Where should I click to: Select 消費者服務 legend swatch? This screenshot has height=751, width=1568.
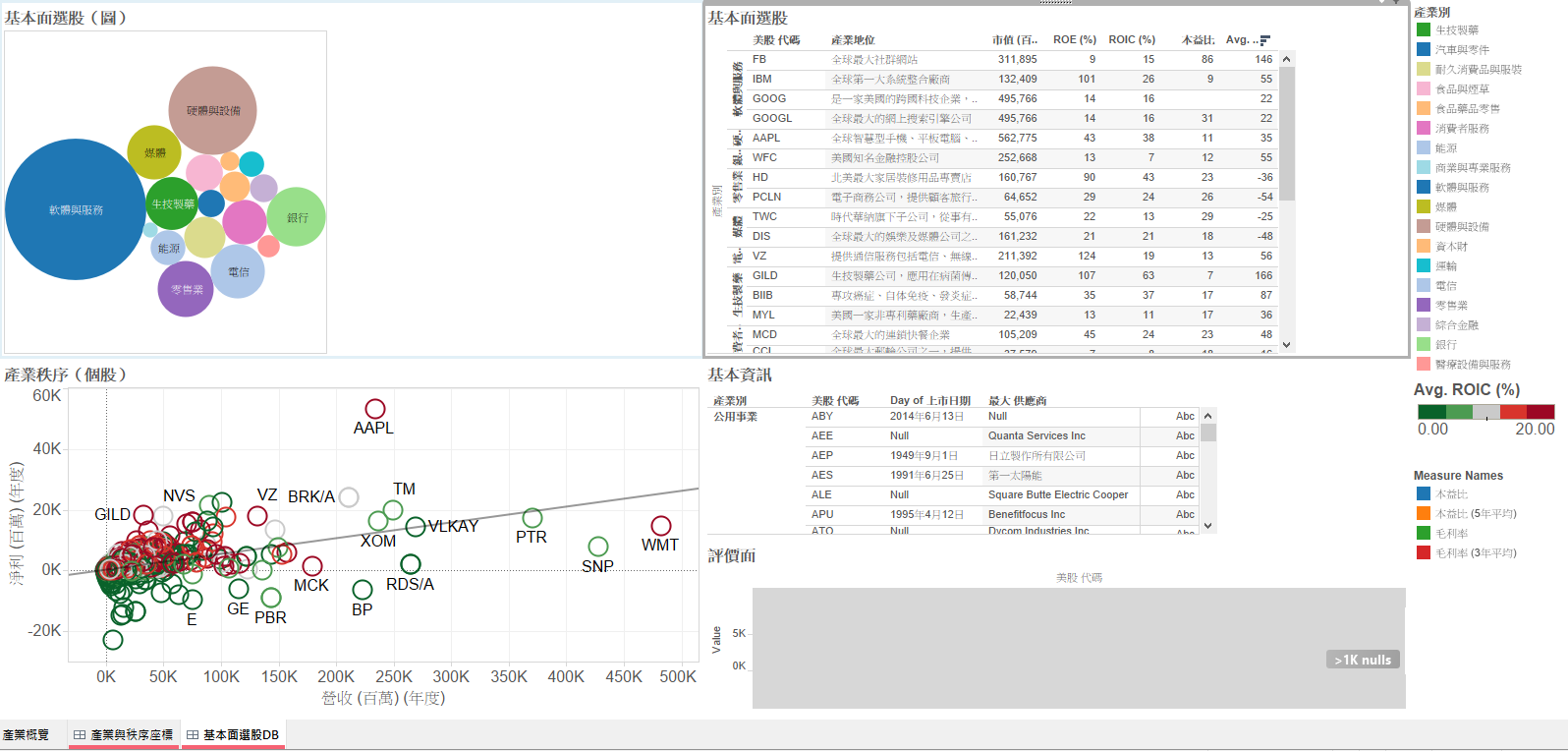click(x=1424, y=128)
